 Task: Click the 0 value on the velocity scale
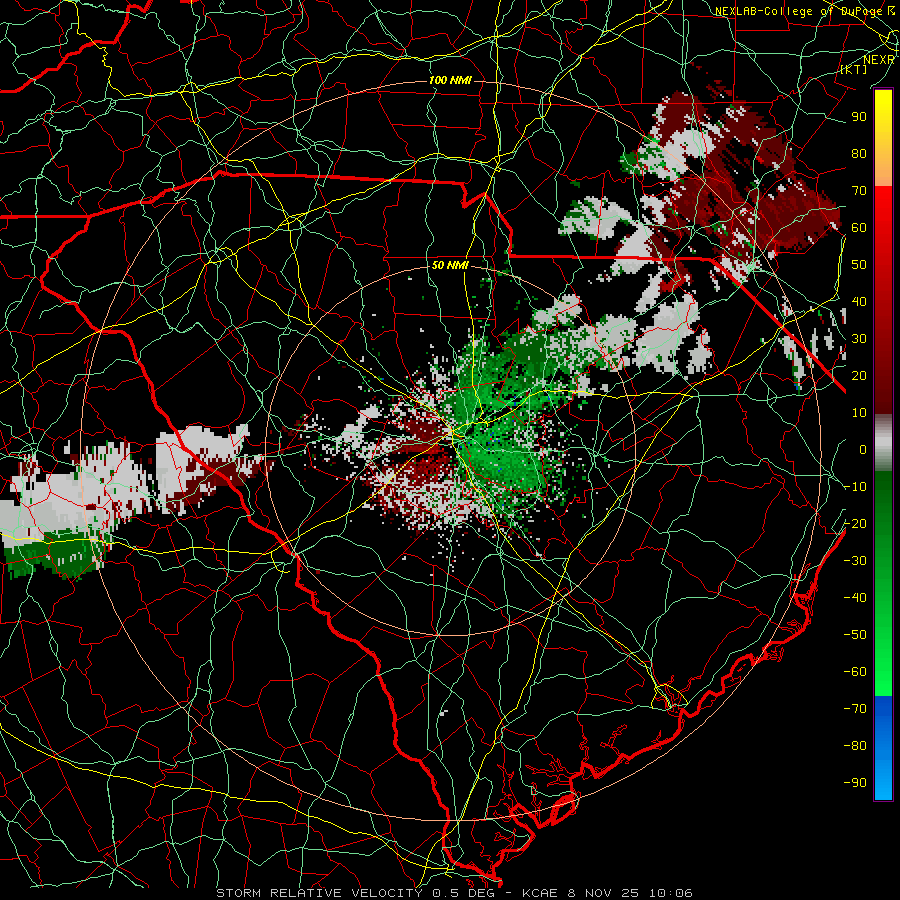click(x=863, y=450)
